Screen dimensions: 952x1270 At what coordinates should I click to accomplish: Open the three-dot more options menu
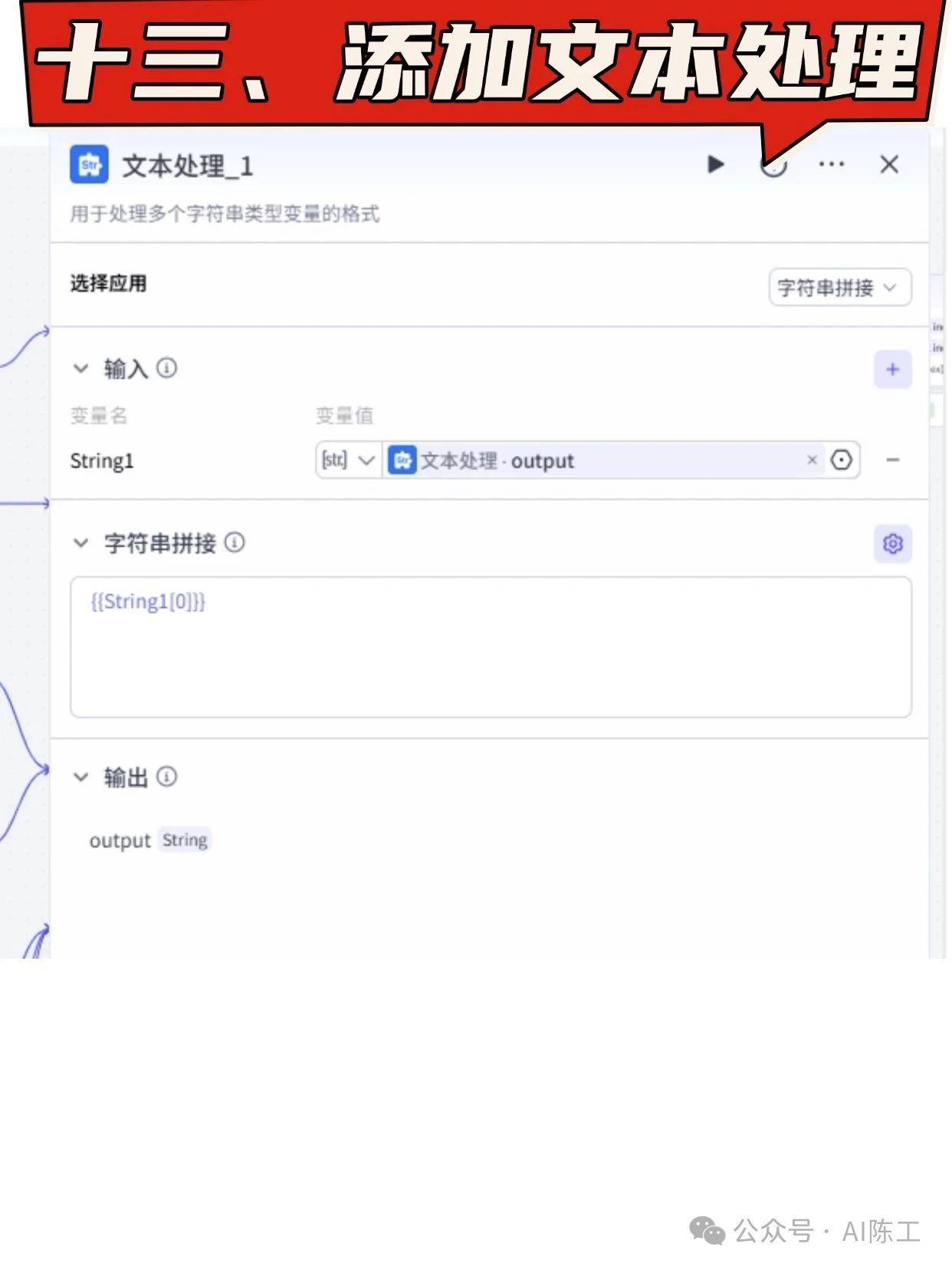[x=831, y=164]
